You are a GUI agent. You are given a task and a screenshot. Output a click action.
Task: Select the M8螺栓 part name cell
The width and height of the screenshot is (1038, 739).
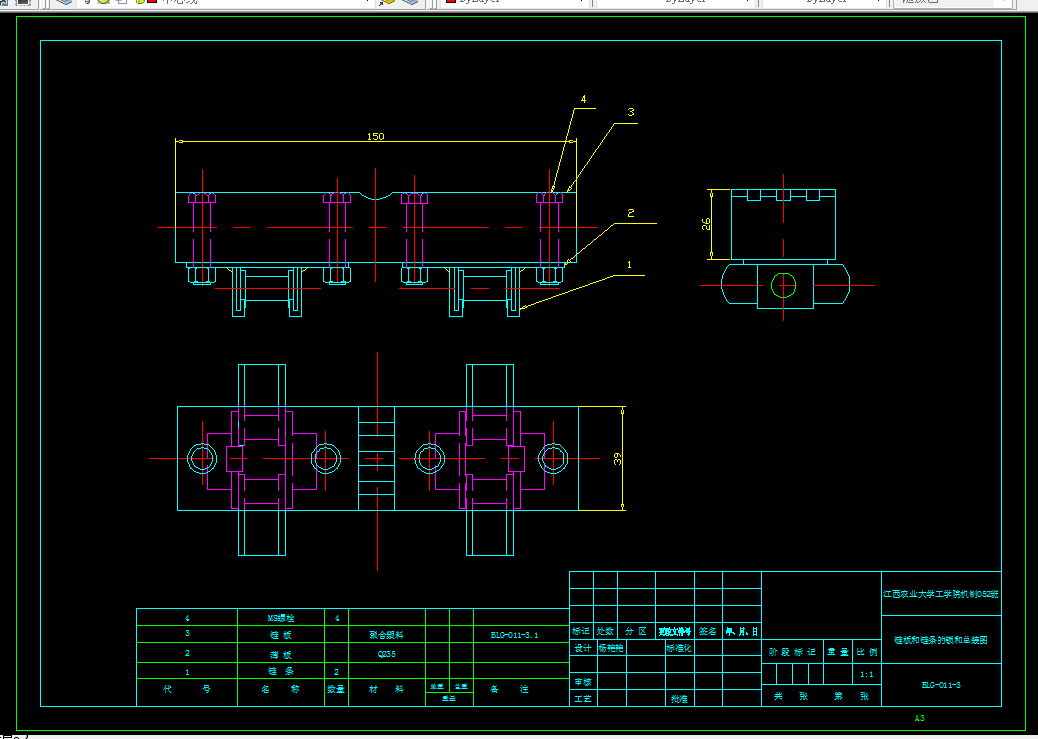(281, 618)
